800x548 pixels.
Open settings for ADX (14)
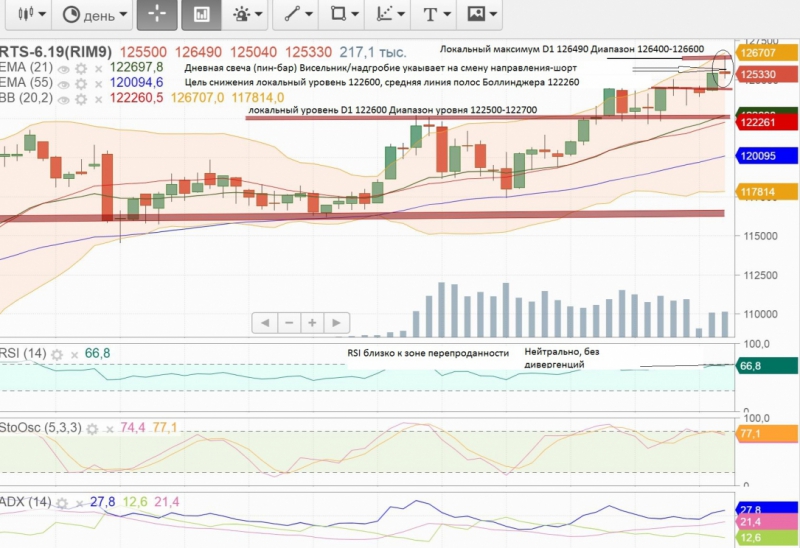[x=62, y=504]
